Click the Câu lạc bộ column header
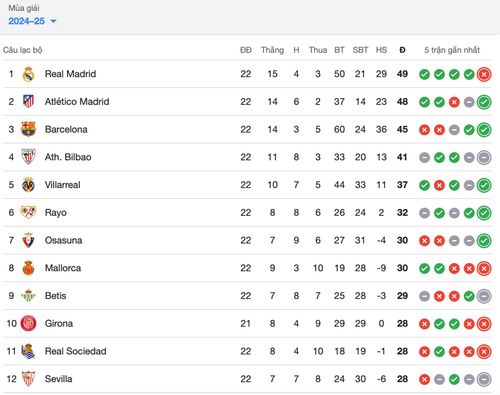Image resolution: width=500 pixels, height=395 pixels. click(23, 50)
